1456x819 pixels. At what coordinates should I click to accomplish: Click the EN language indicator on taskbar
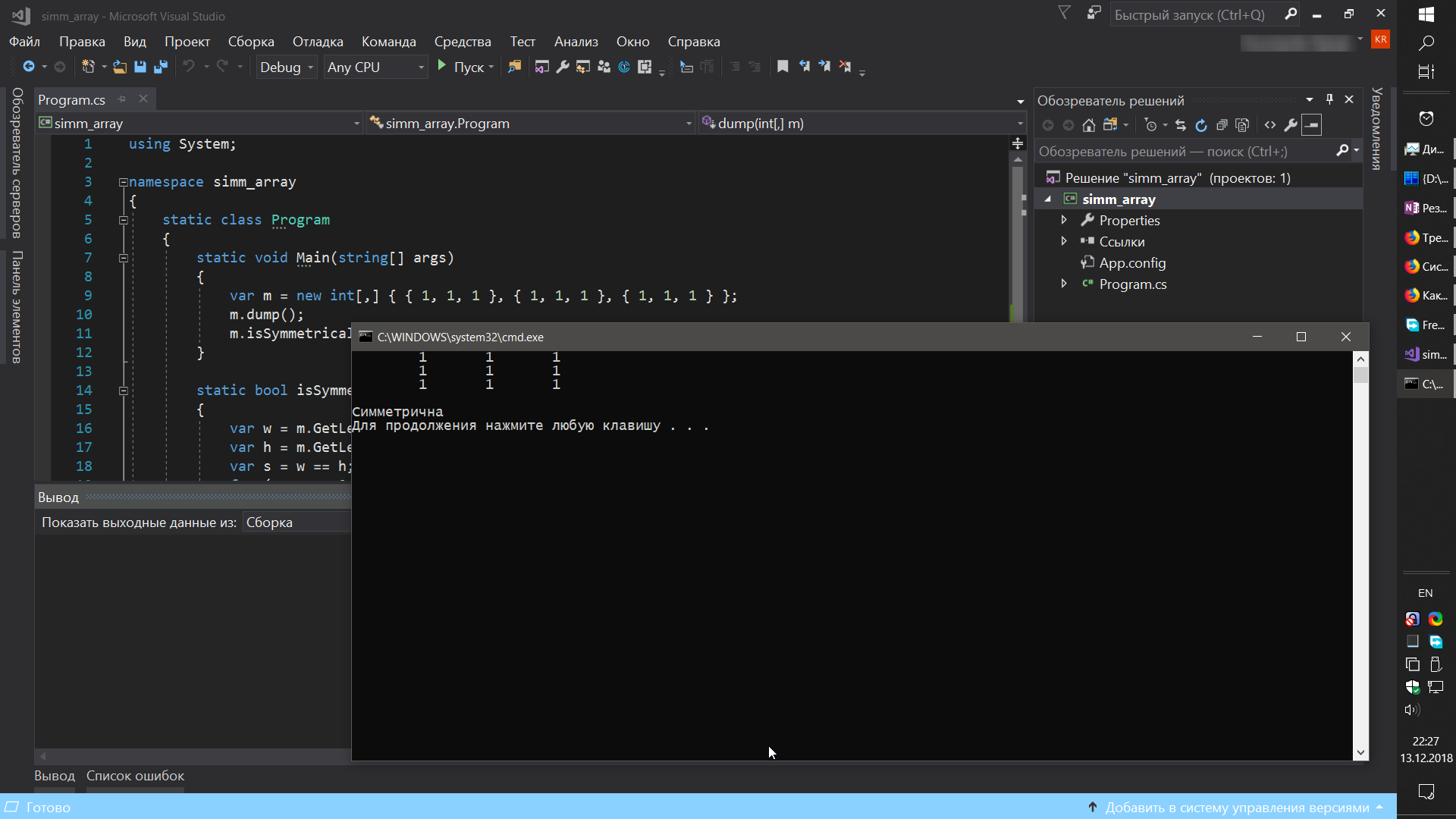pyautogui.click(x=1426, y=593)
